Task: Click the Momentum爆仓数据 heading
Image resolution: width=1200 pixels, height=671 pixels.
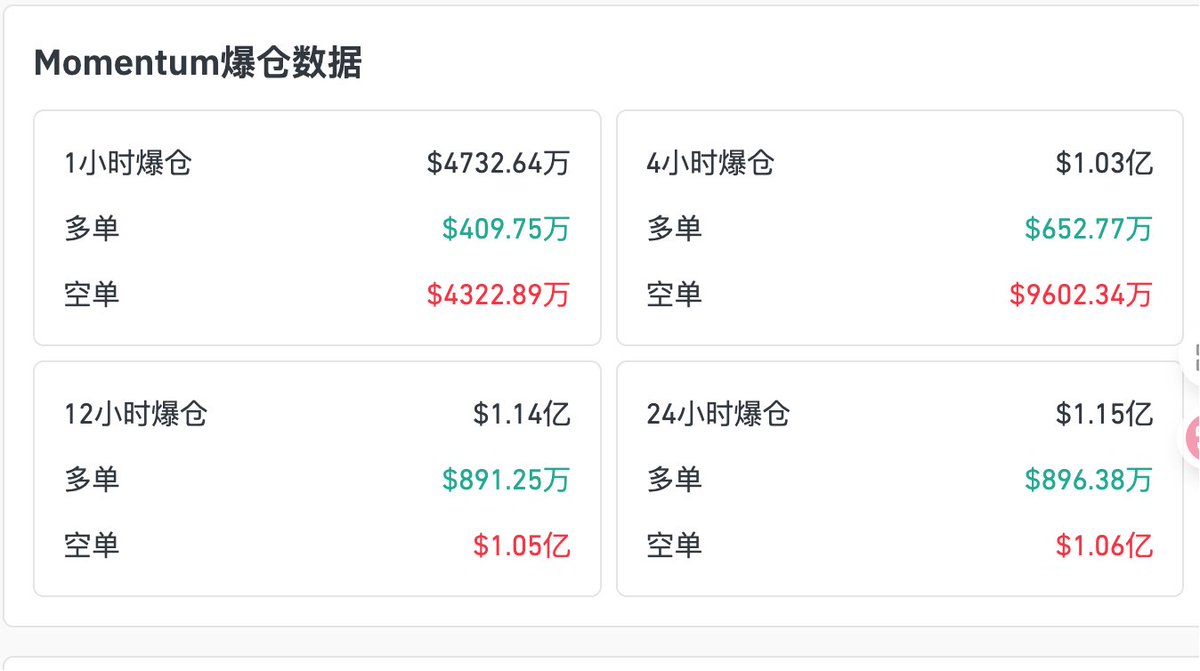Action: pyautogui.click(x=198, y=63)
